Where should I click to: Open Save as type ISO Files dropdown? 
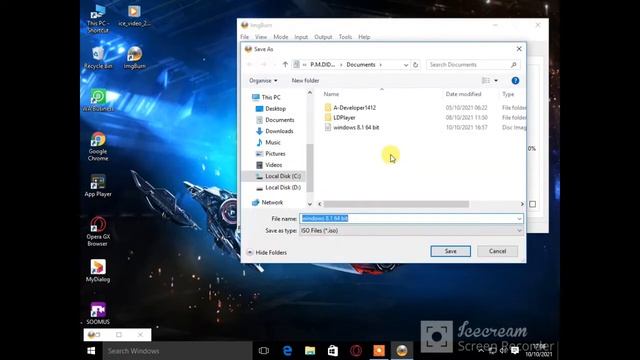(411, 231)
